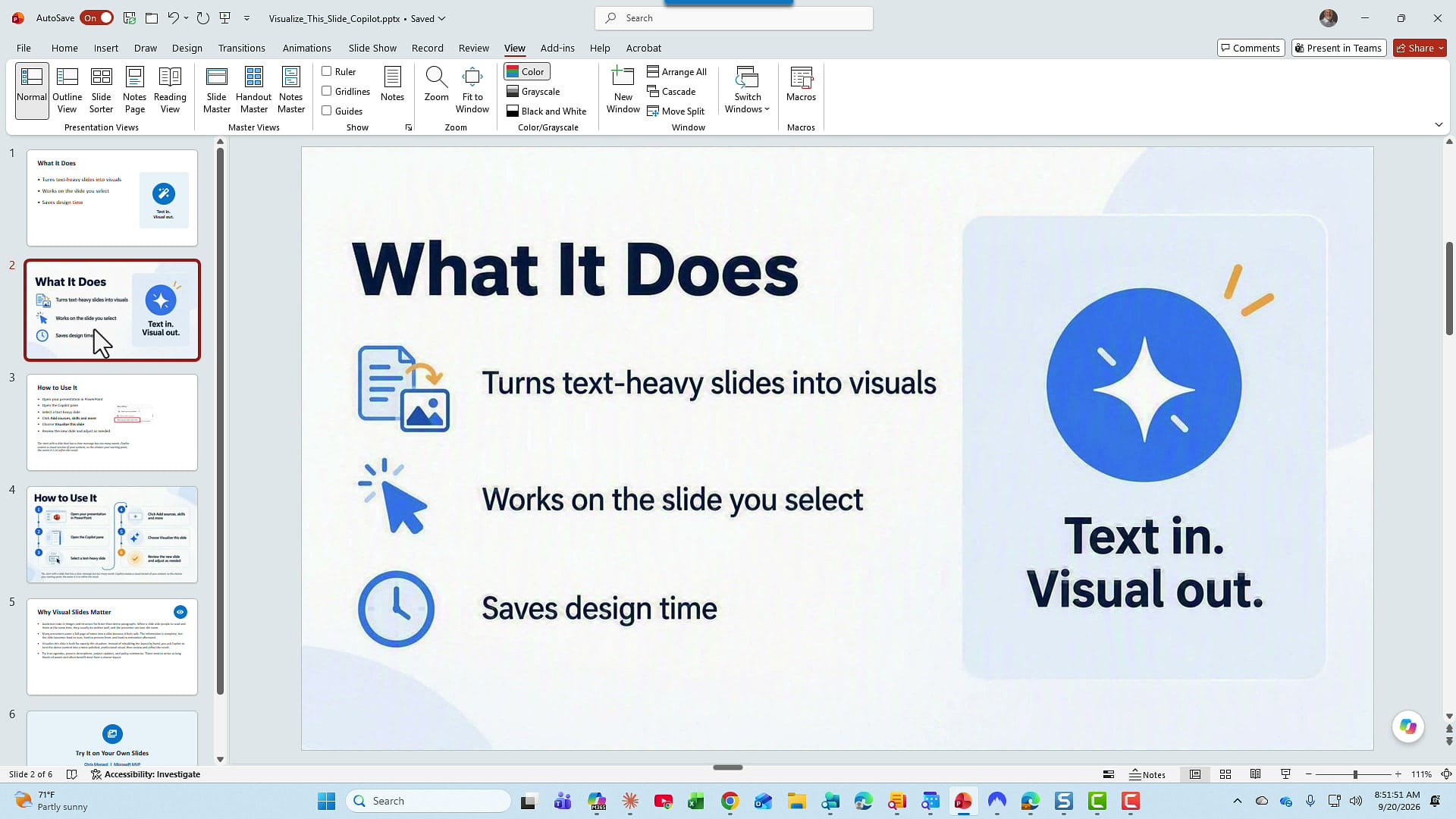This screenshot has height=819, width=1456.
Task: Click the Save icon in title bar
Action: (x=130, y=17)
